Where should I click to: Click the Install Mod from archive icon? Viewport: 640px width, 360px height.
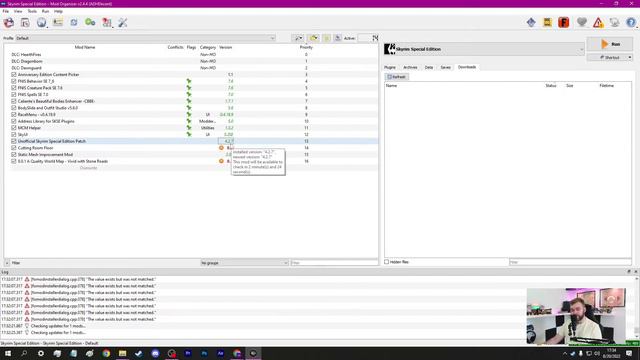(x=25, y=22)
